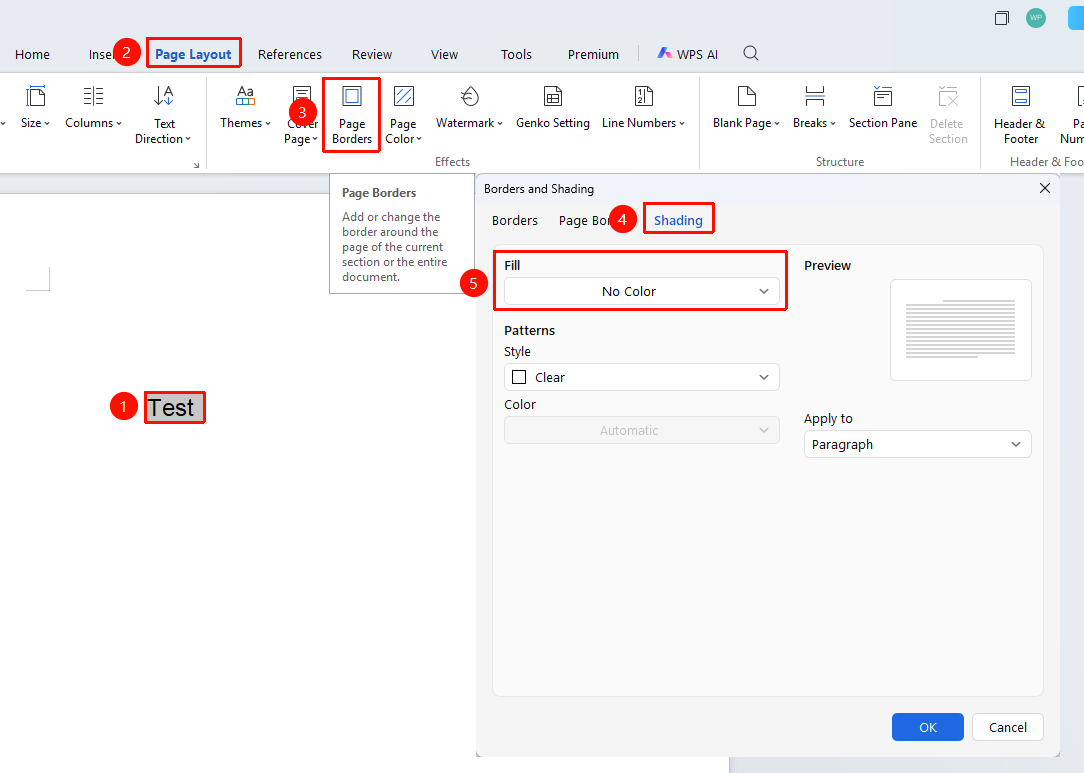Viewport: 1084px width, 773px height.
Task: Open the Page Color tool
Action: (404, 115)
